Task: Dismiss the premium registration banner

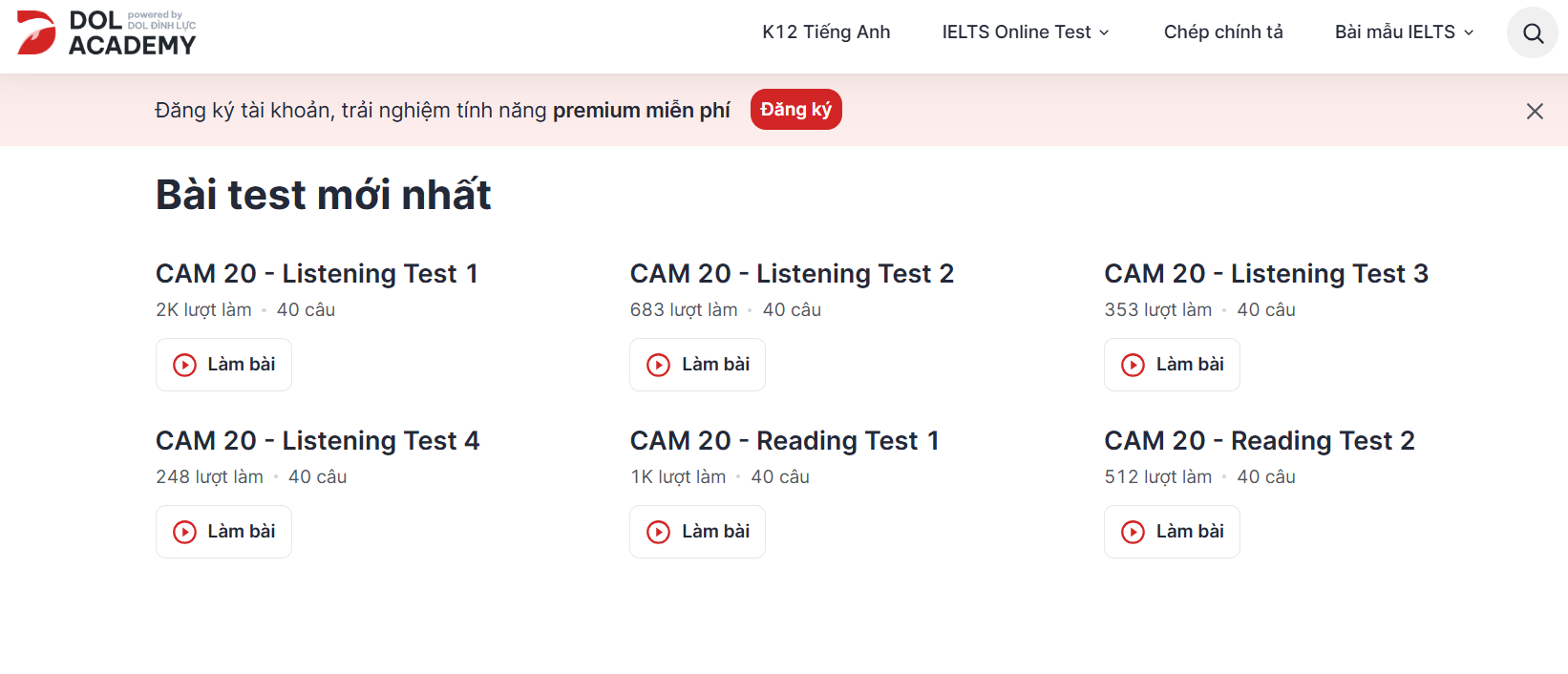Action: coord(1535,111)
